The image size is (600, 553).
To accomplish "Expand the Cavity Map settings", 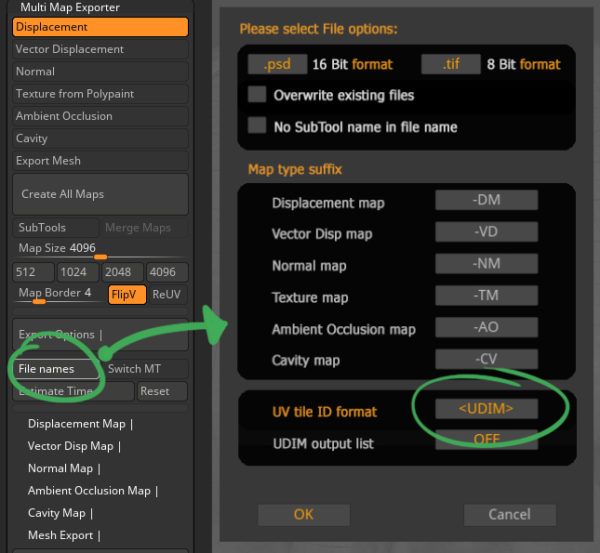I will pos(60,513).
